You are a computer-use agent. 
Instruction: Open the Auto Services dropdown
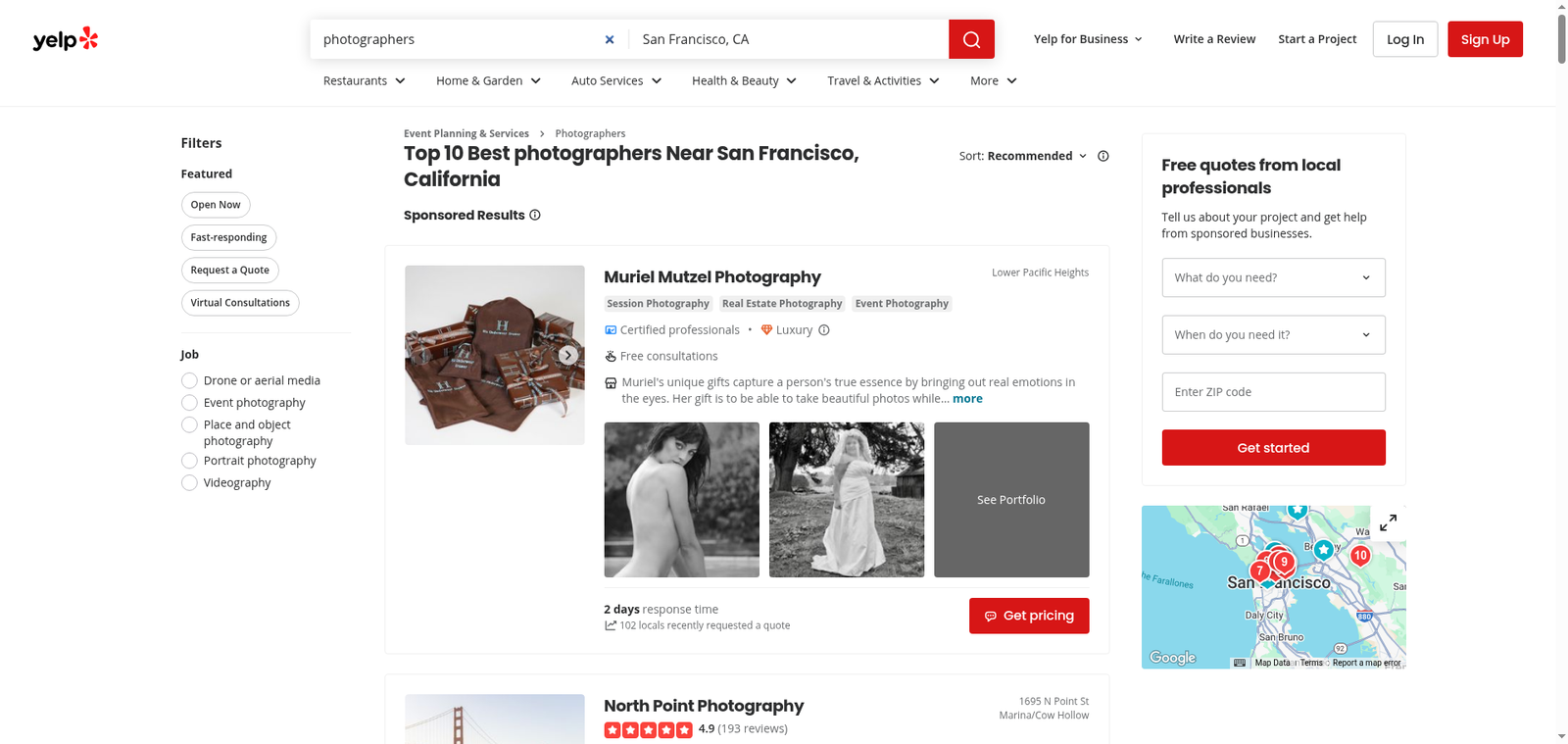(616, 80)
